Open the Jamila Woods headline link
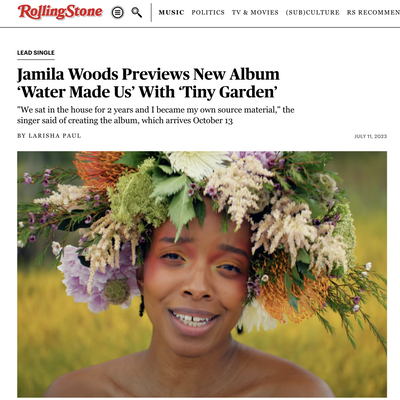This screenshot has height=400, width=400. (148, 83)
